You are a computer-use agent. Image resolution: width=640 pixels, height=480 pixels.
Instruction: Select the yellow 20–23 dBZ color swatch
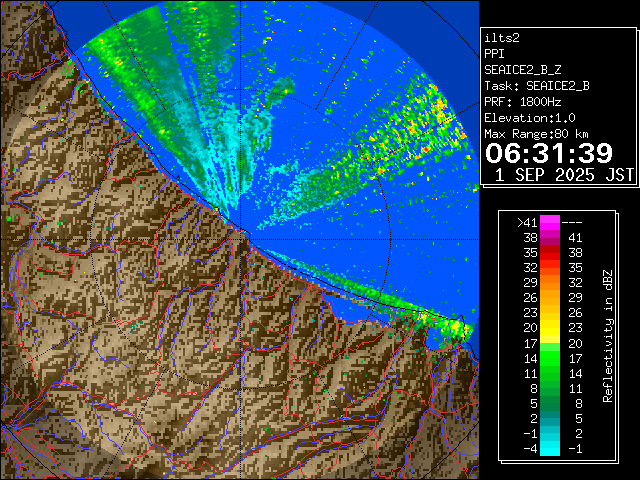(x=550, y=326)
